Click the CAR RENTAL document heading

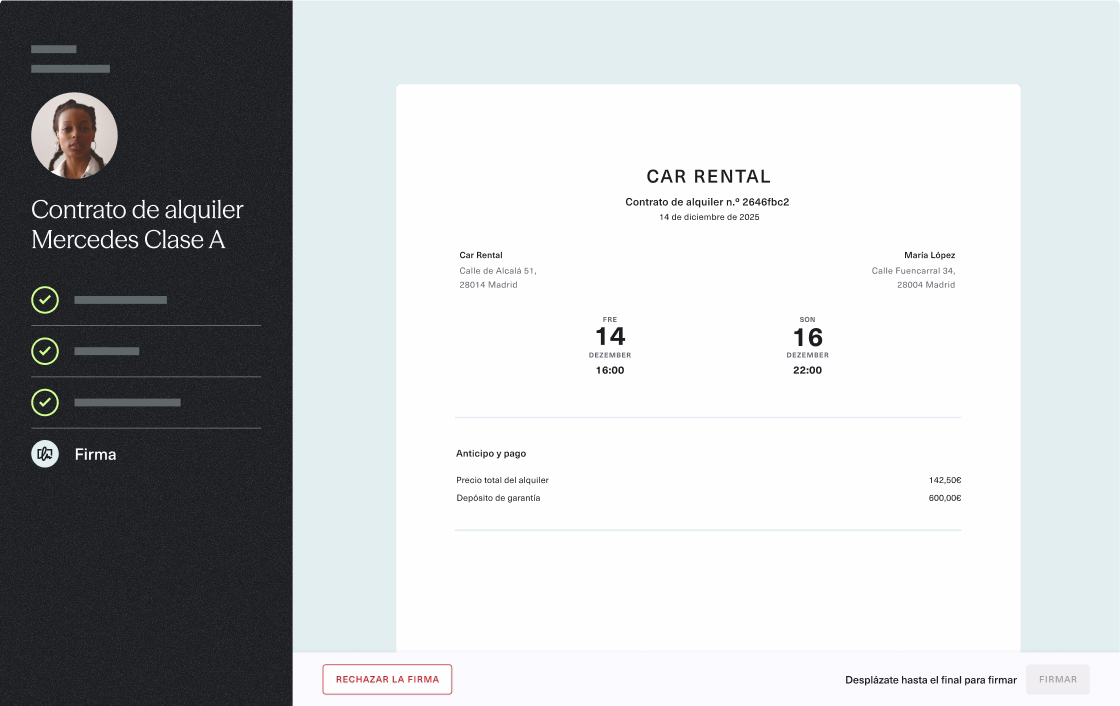coord(708,177)
